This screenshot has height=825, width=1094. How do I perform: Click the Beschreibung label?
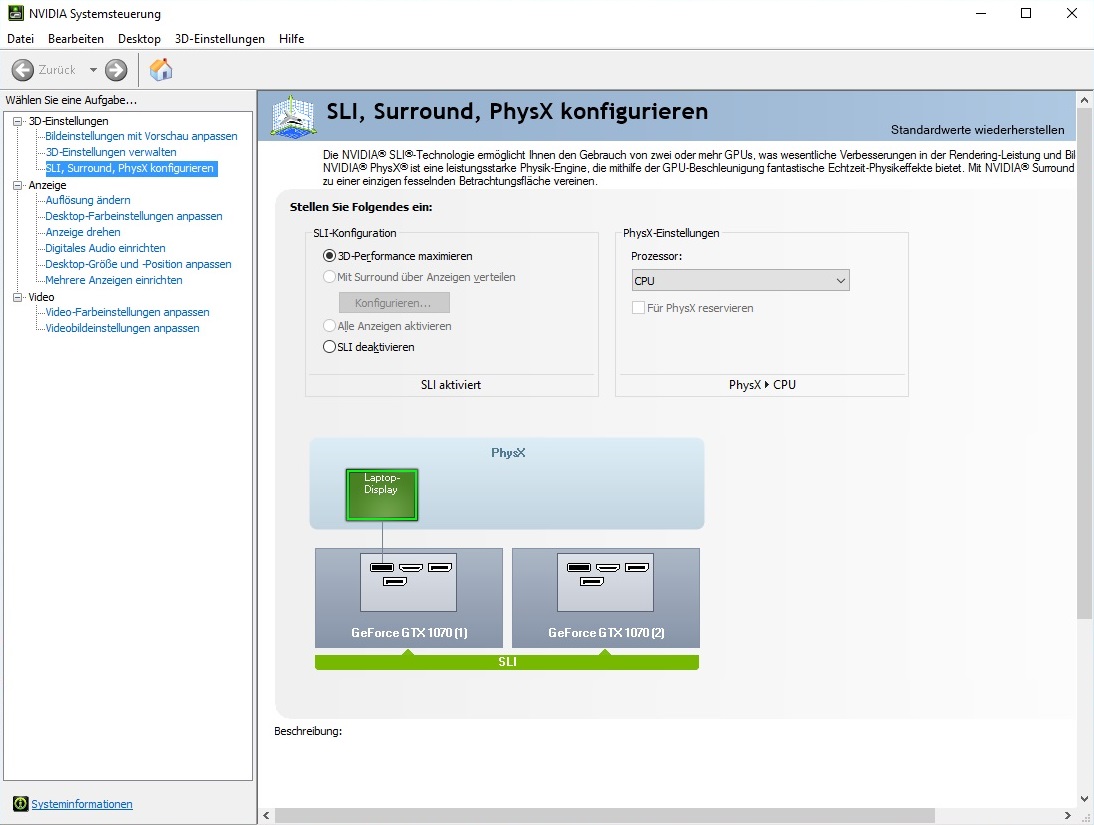(308, 731)
